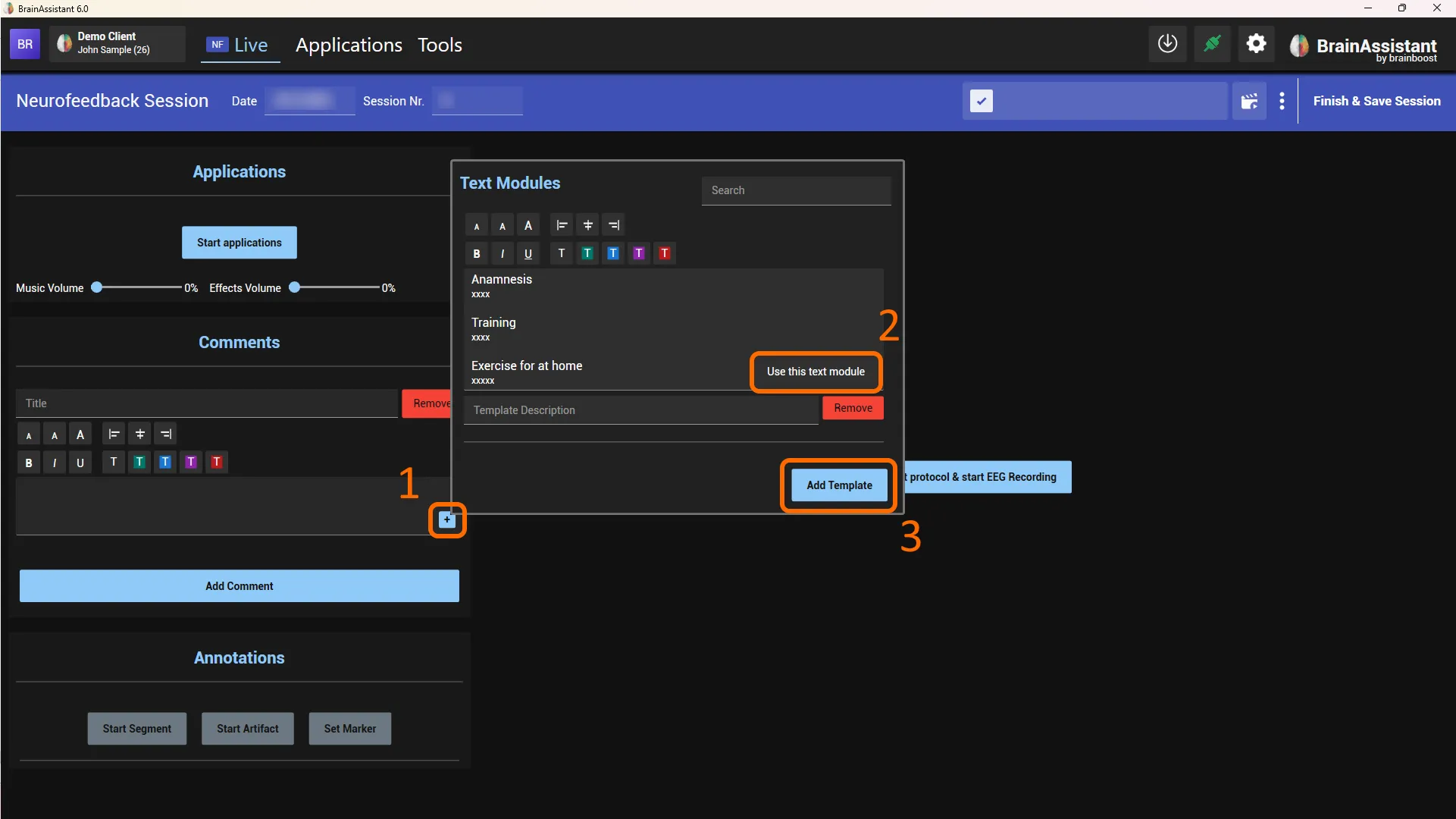Choose blue text color in Text Modules
Viewport: 1456px width, 819px height.
613,253
